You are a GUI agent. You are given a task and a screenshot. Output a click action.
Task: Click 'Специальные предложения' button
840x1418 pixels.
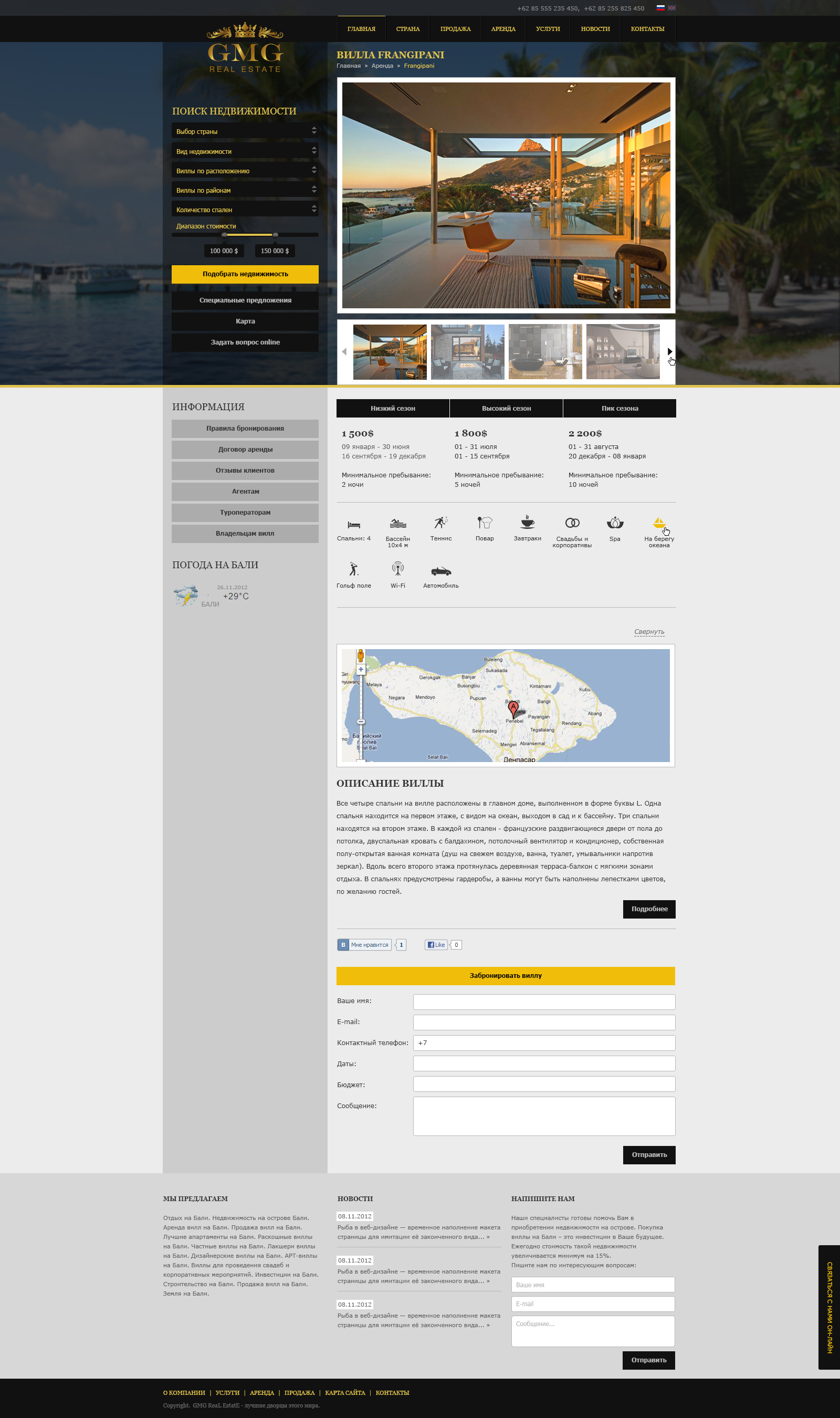click(x=245, y=300)
